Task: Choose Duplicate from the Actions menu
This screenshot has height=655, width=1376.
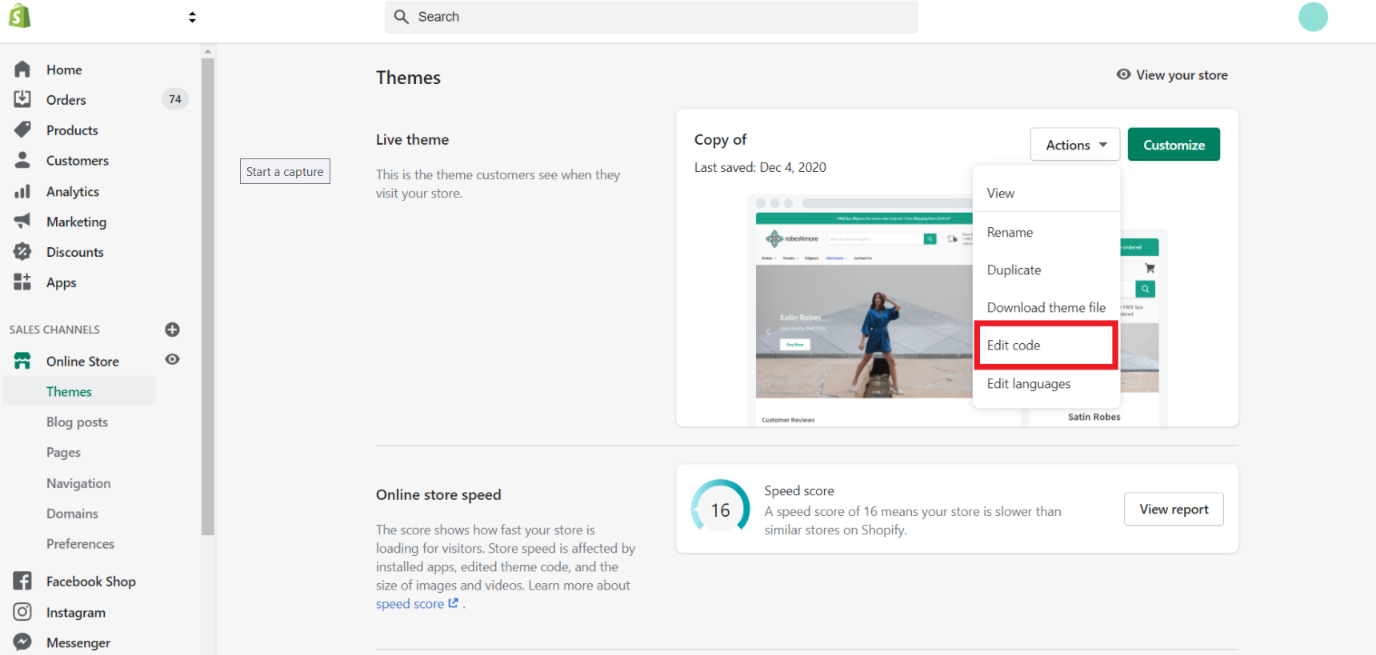Action: coord(1013,269)
